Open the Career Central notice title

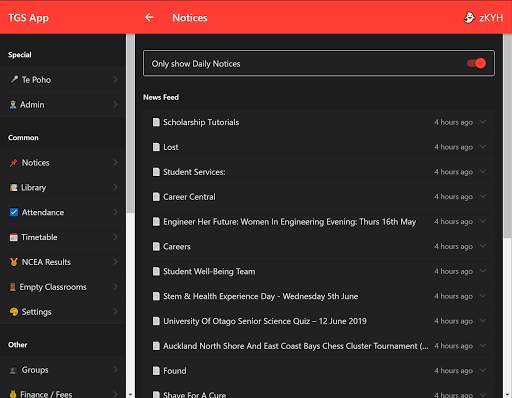189,197
